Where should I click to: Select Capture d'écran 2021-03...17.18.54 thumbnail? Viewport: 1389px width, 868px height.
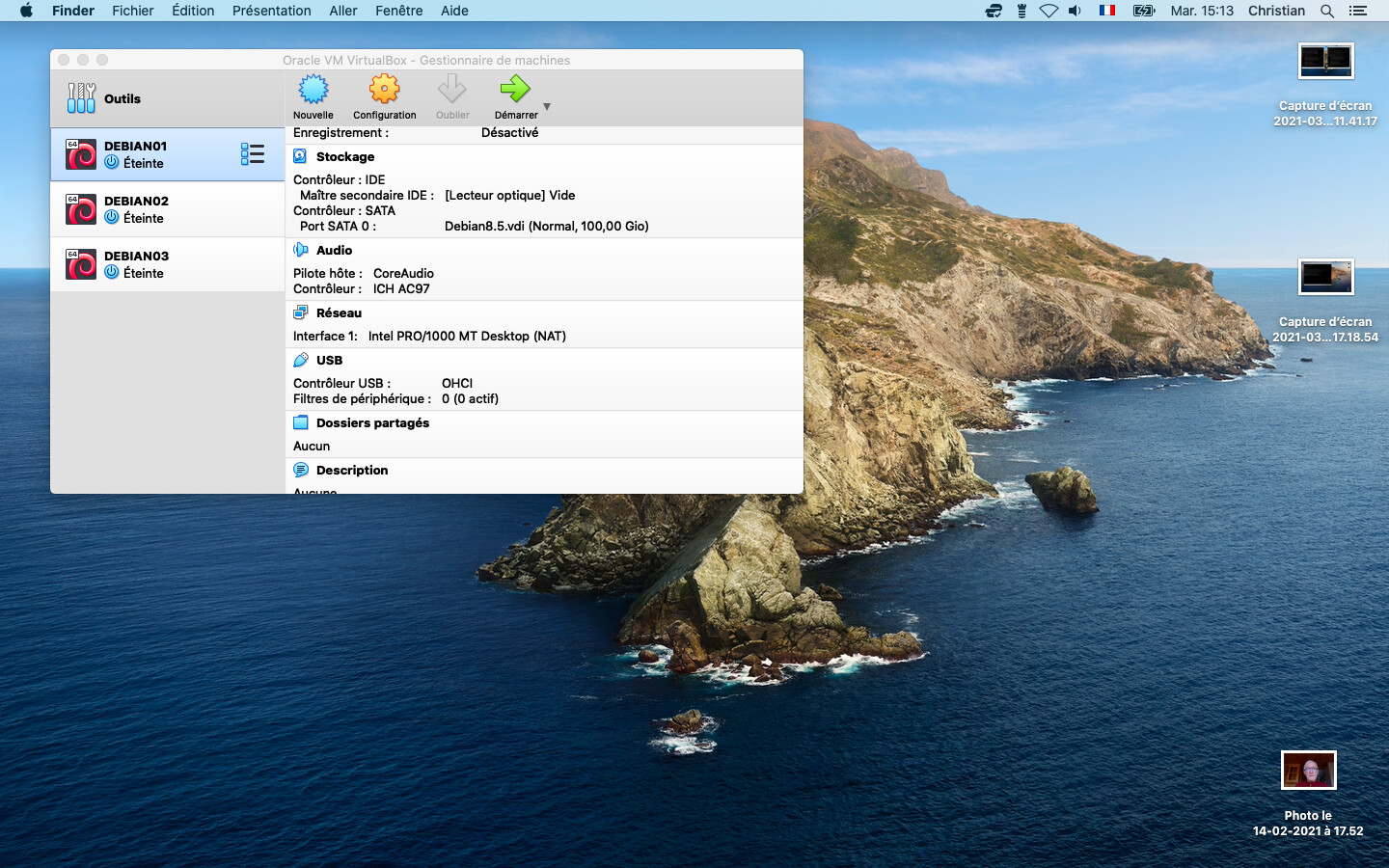(x=1325, y=277)
